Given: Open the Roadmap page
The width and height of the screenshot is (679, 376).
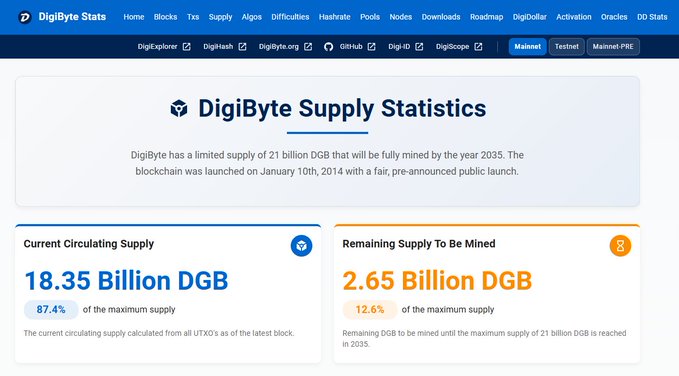Looking at the screenshot, I should pyautogui.click(x=487, y=17).
